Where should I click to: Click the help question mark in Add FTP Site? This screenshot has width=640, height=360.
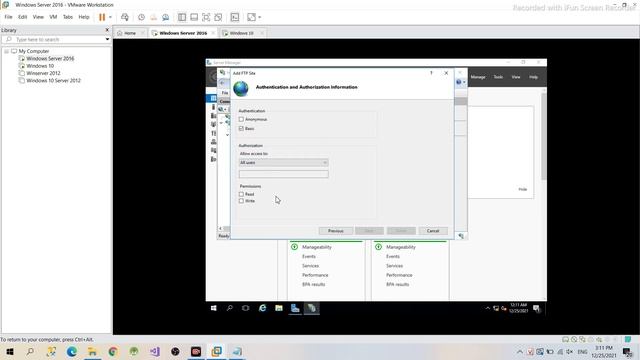(431, 73)
